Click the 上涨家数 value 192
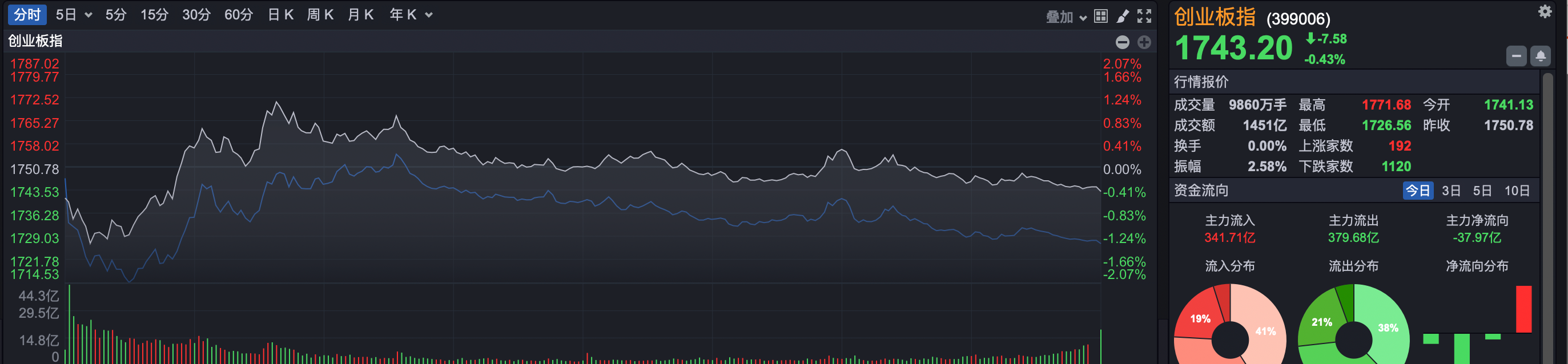Image resolution: width=1568 pixels, height=364 pixels. (x=1400, y=147)
